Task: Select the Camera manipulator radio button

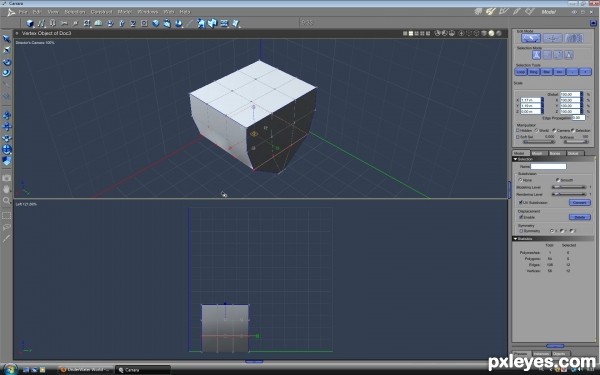Action: [554, 130]
